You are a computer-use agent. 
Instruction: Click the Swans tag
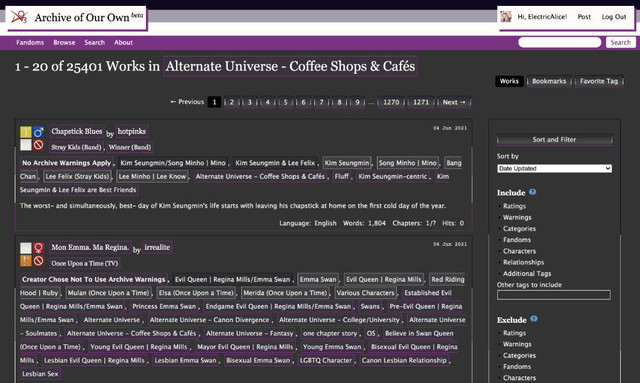click(x=370, y=306)
